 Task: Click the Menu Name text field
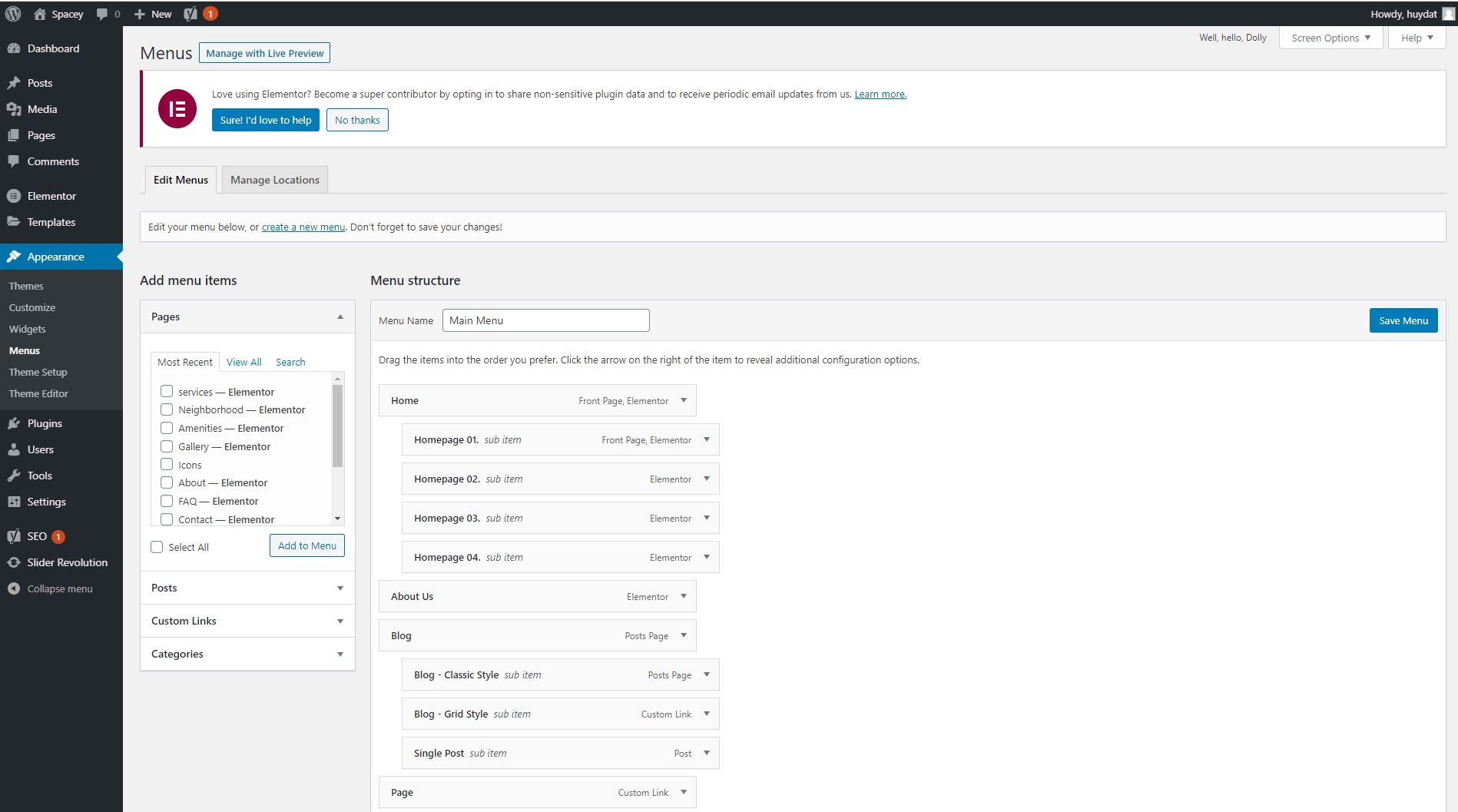coord(545,320)
